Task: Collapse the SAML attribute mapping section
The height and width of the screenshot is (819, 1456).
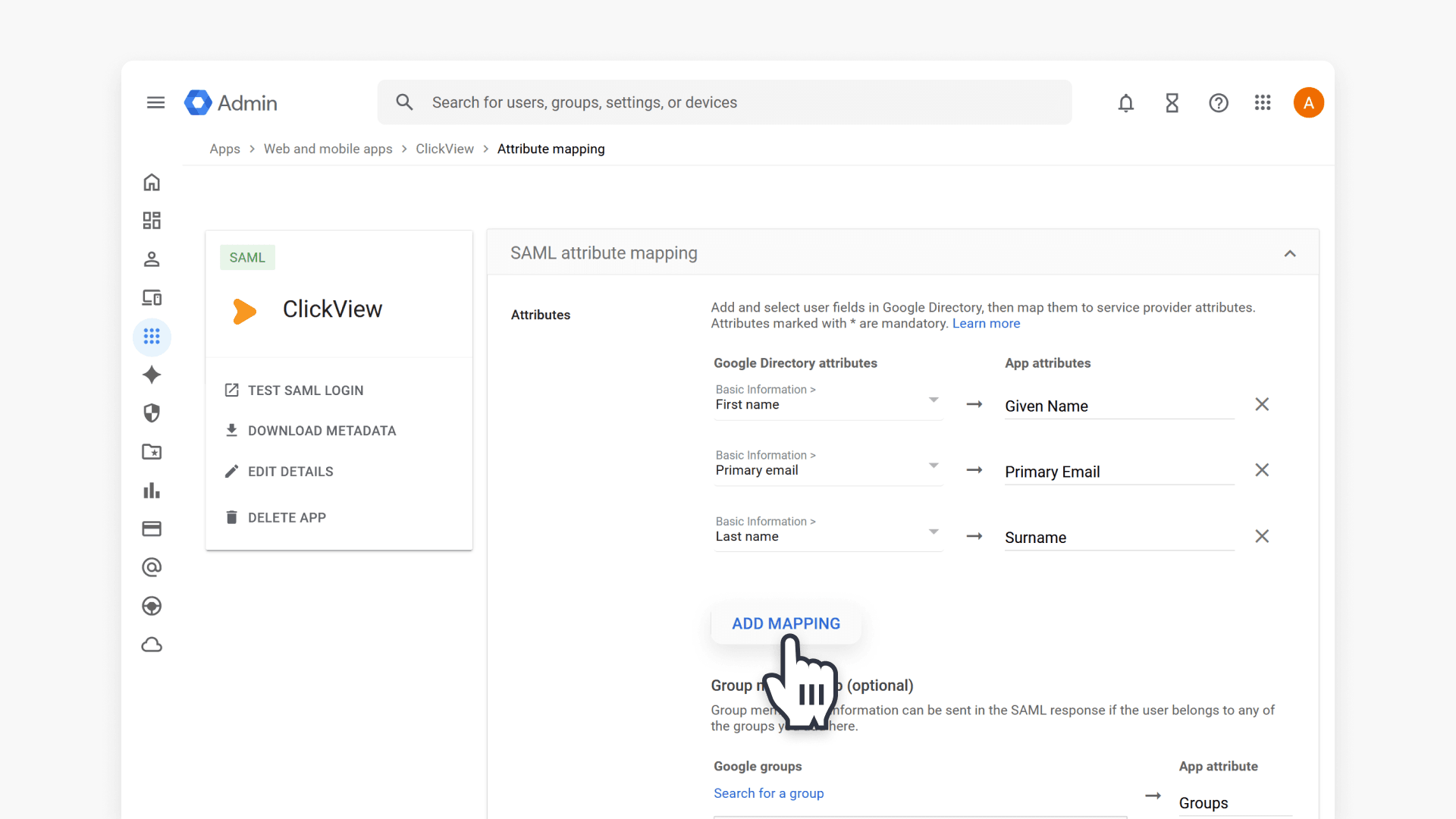Action: pyautogui.click(x=1290, y=253)
